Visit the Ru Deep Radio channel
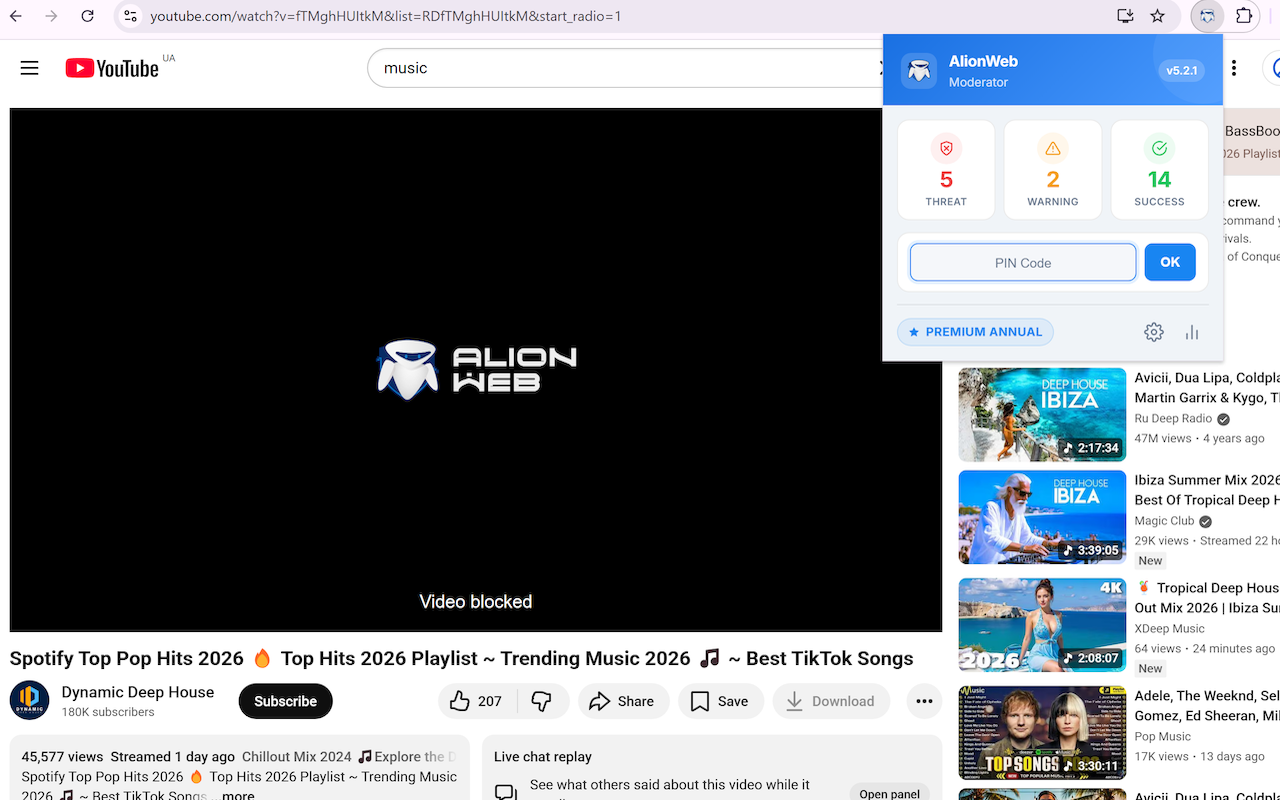Image resolution: width=1280 pixels, height=800 pixels. [x=1173, y=419]
